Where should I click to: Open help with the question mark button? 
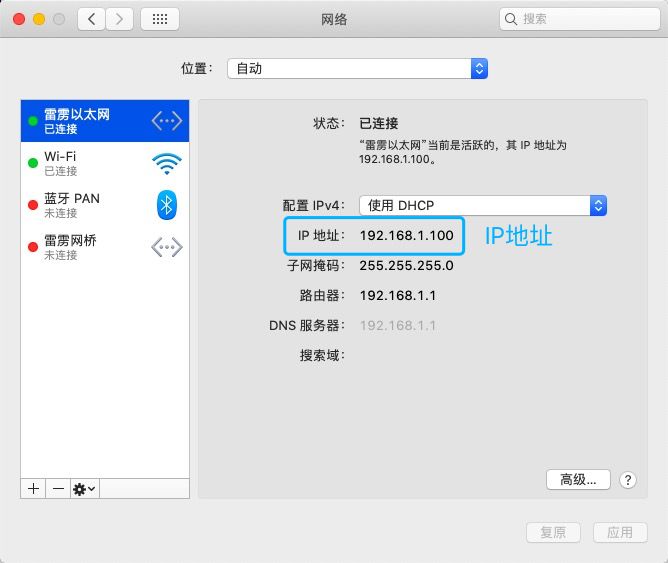click(x=628, y=480)
